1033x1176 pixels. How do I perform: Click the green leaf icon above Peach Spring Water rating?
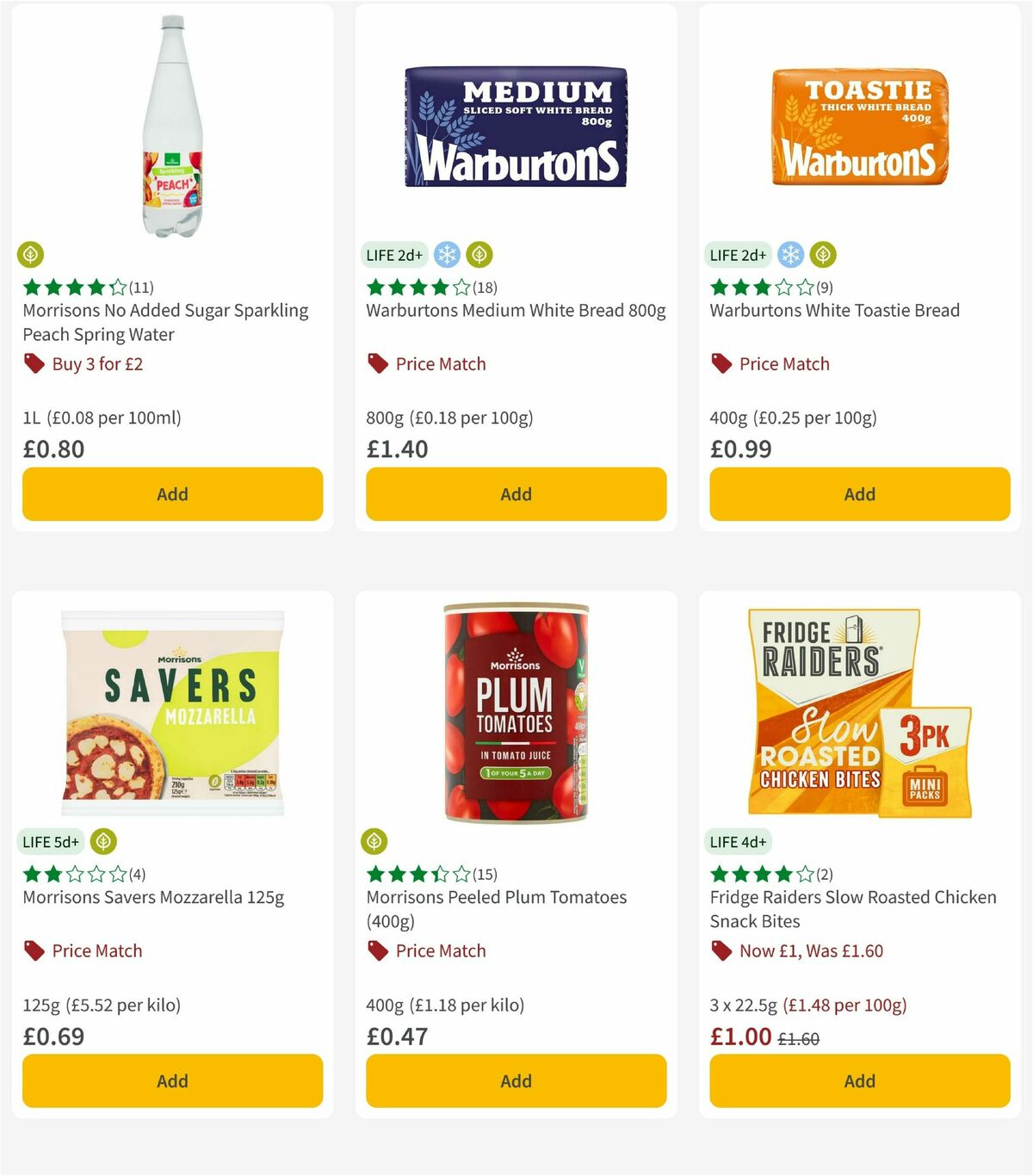pos(31,255)
